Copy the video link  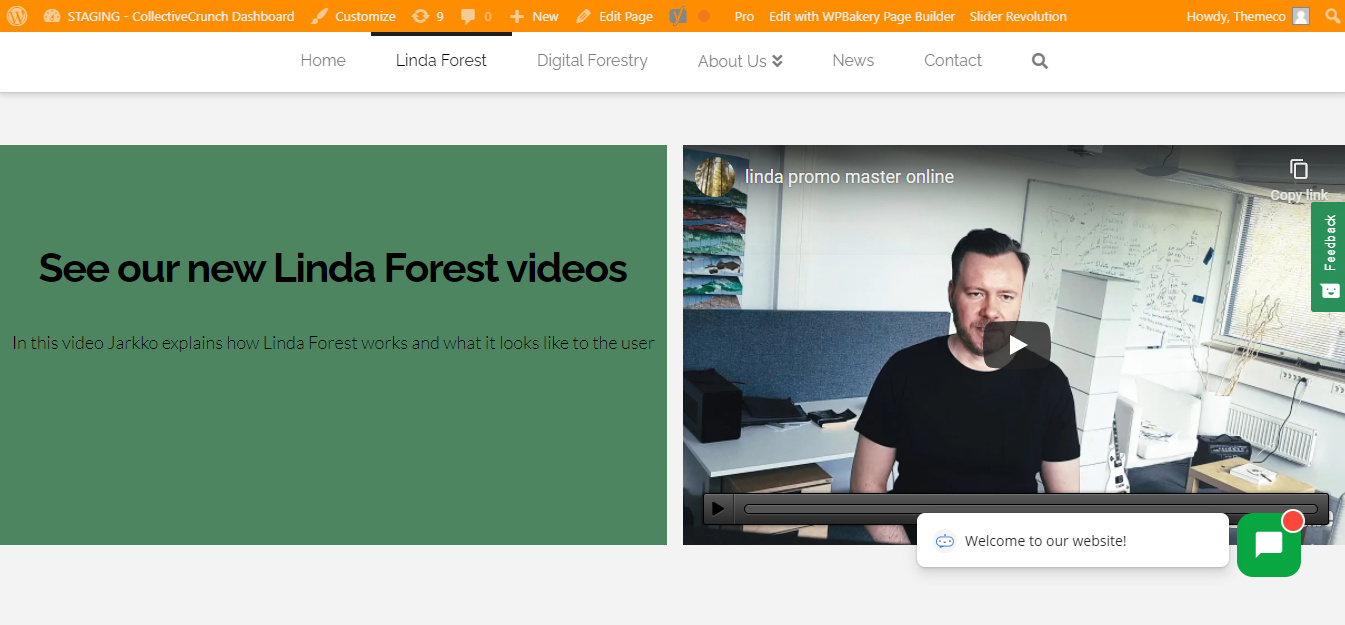pyautogui.click(x=1299, y=179)
